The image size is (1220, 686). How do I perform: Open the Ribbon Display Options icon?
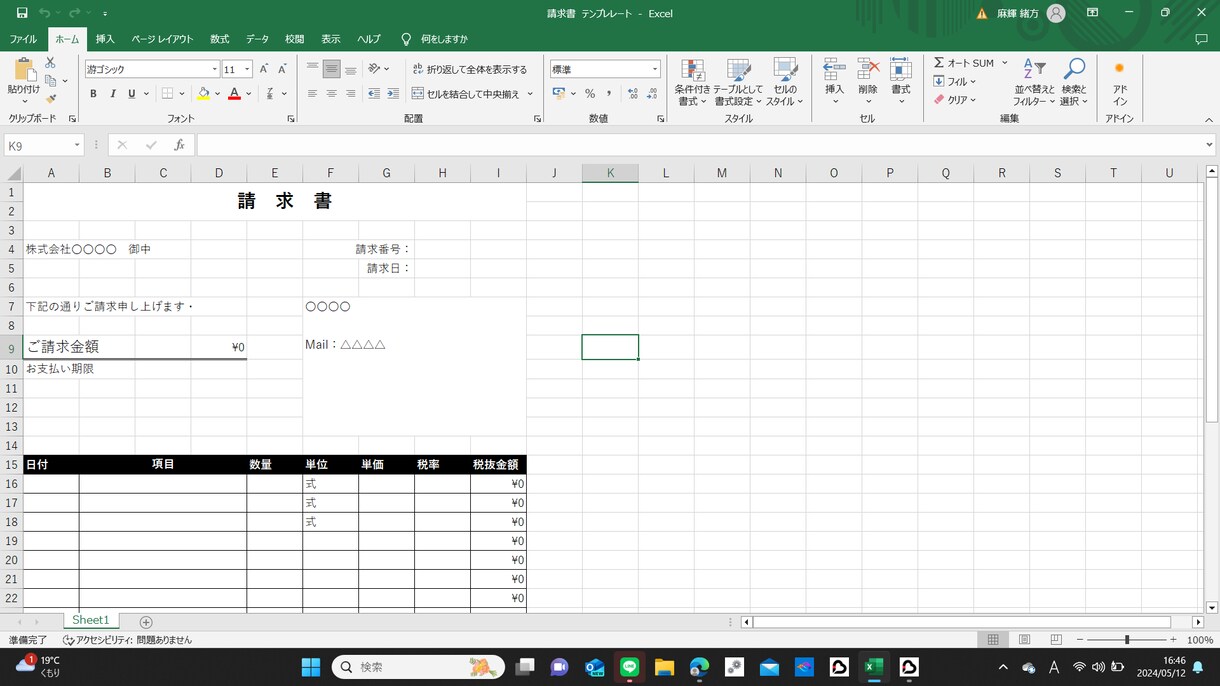1093,13
